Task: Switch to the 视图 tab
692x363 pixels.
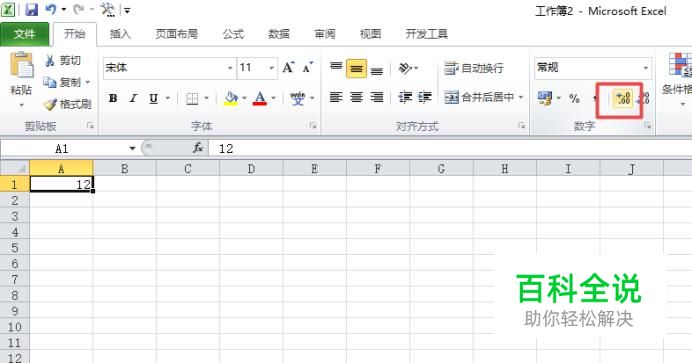Action: tap(370, 34)
